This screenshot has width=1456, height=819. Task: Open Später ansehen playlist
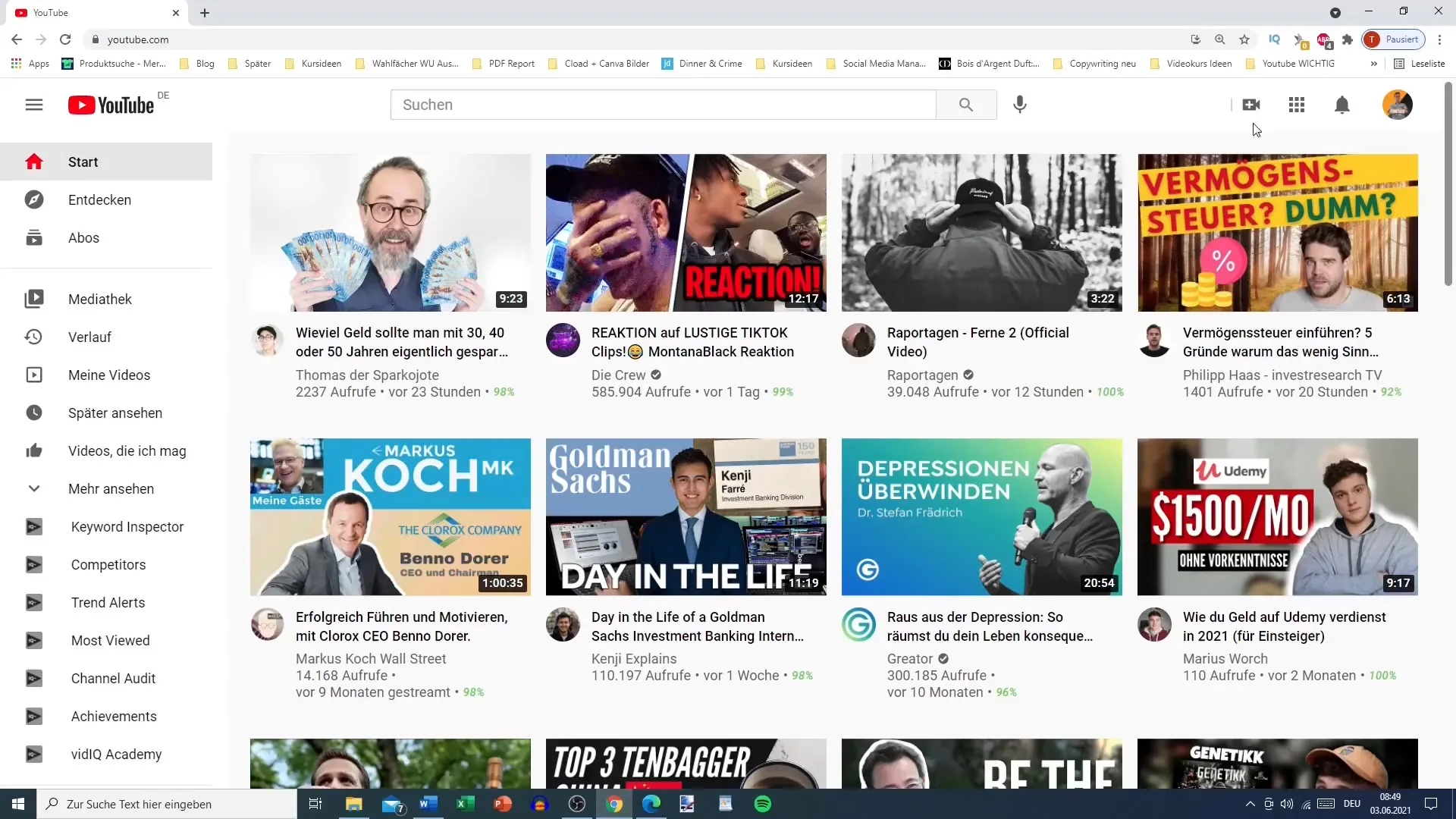tap(106, 413)
